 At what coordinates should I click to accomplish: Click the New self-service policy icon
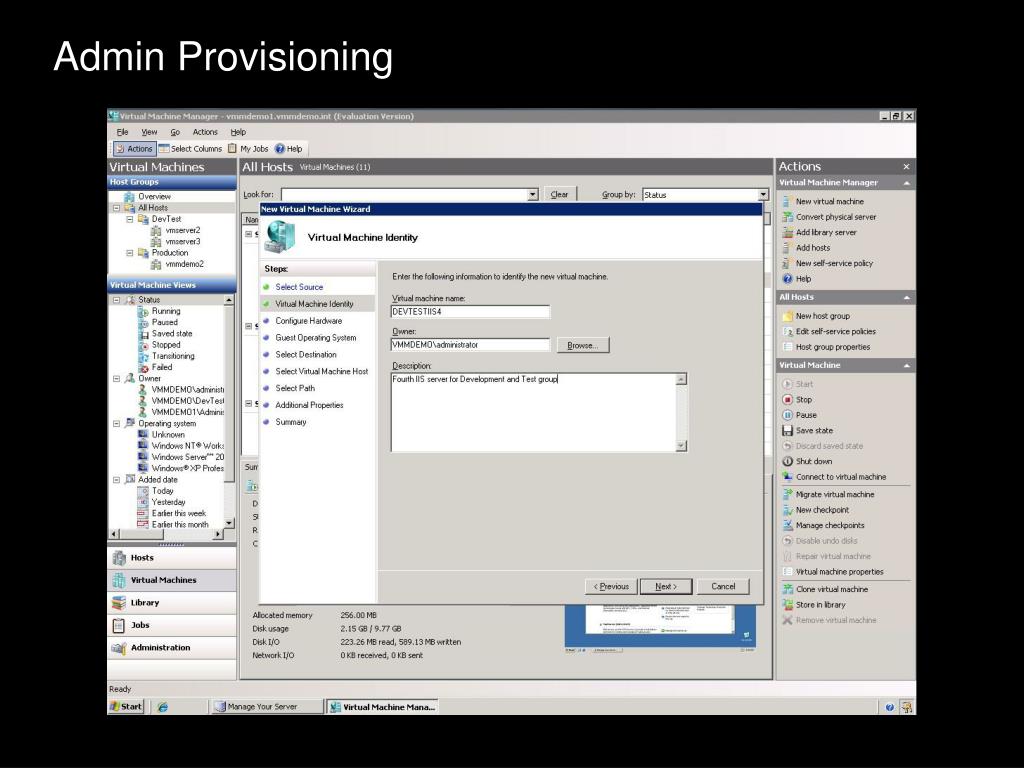click(x=788, y=263)
